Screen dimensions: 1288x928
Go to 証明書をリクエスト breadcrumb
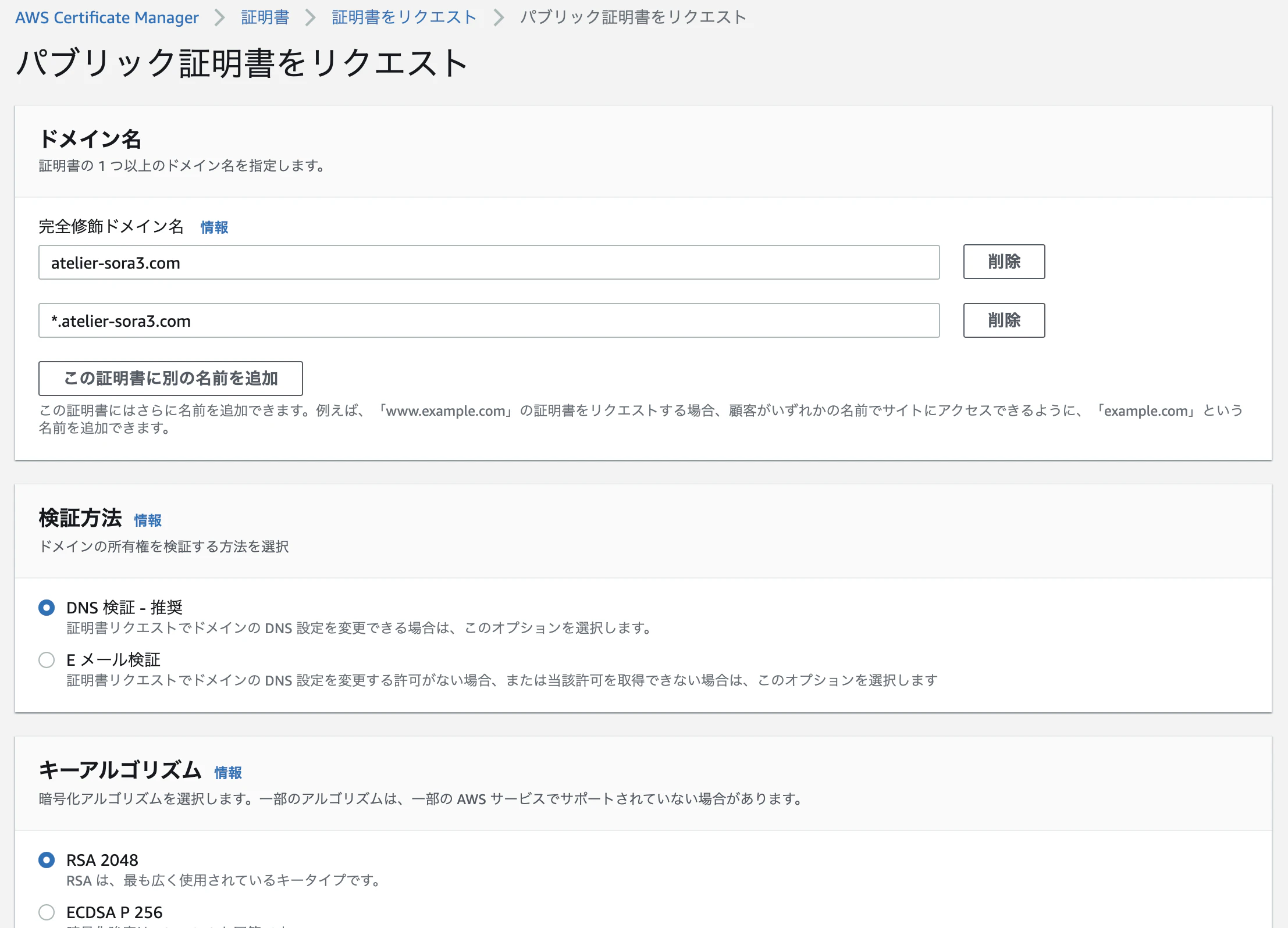(404, 17)
